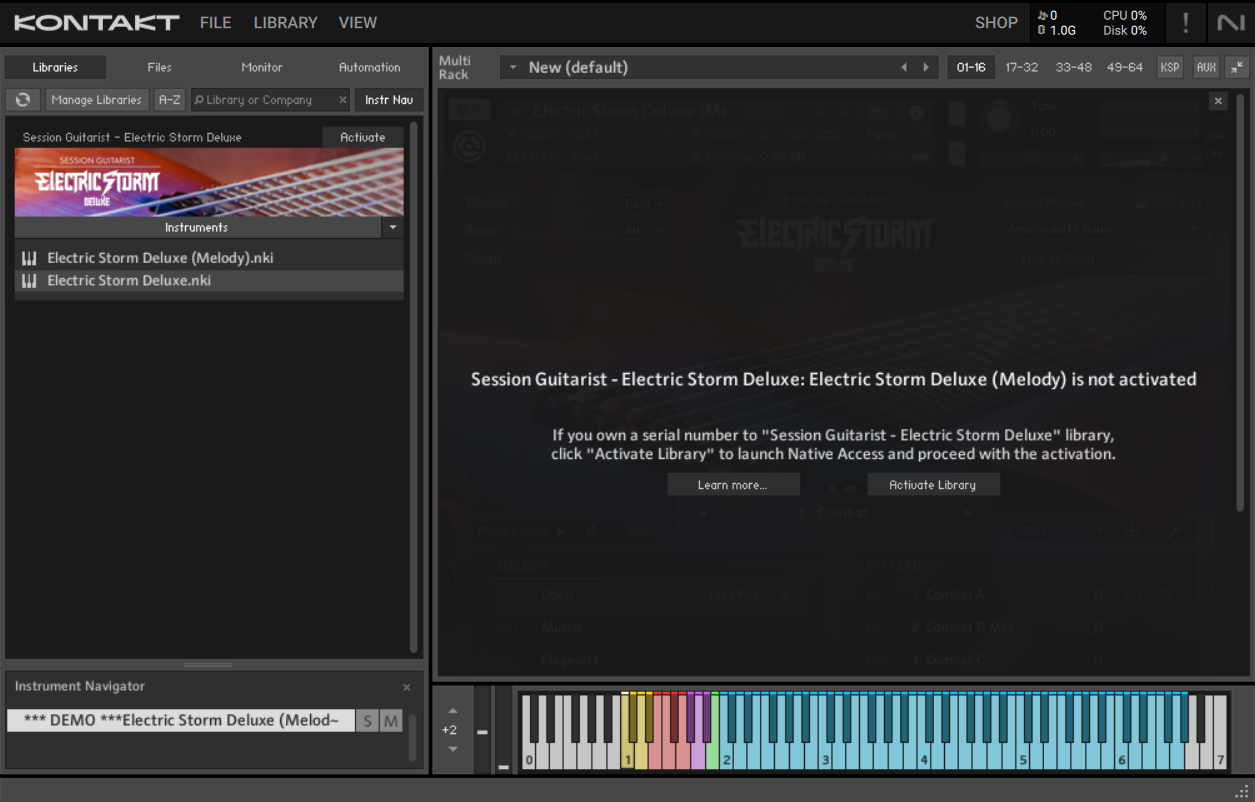
Task: Click the refresh libraries icon
Action: click(23, 100)
